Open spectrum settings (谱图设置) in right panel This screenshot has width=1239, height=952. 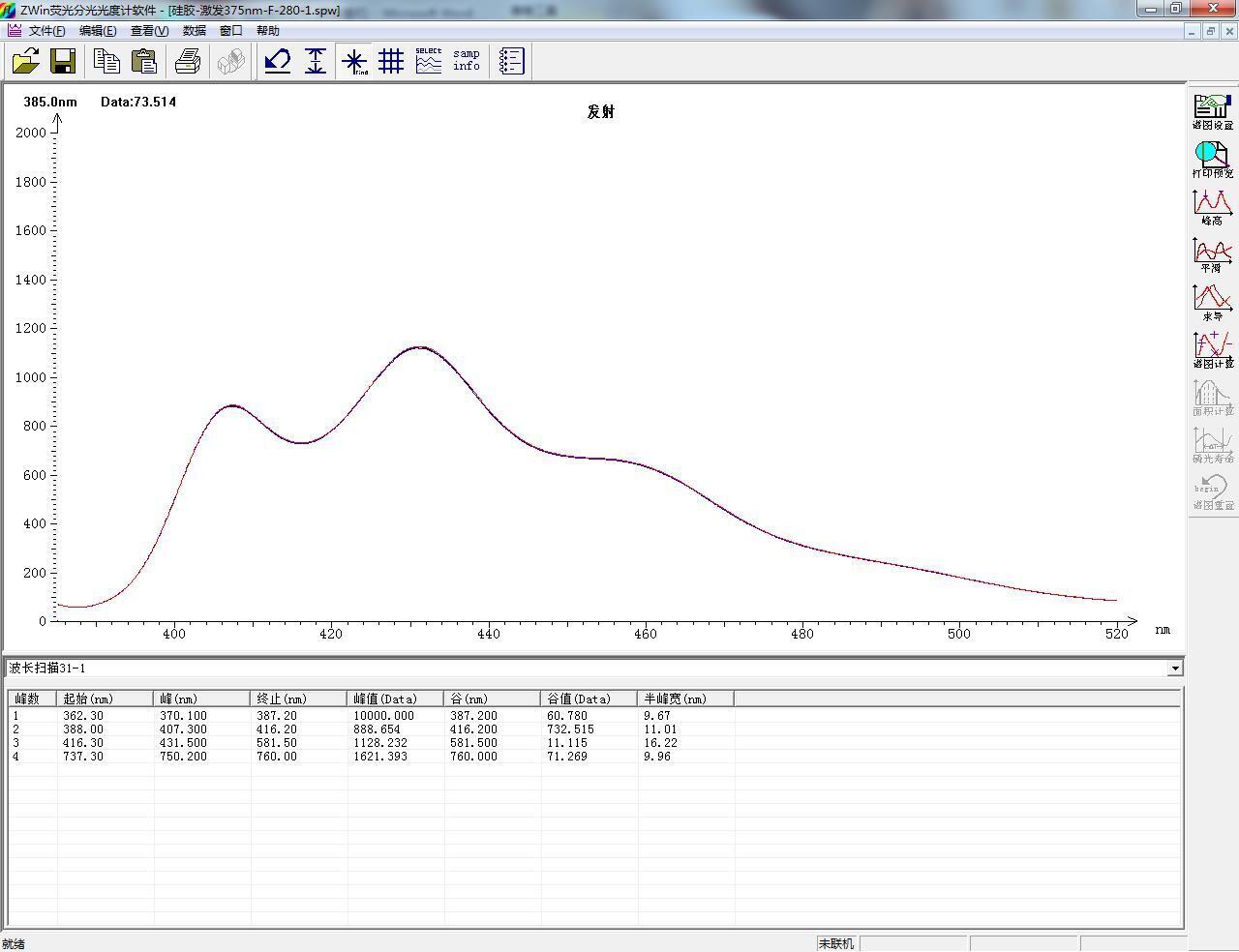click(x=1213, y=111)
